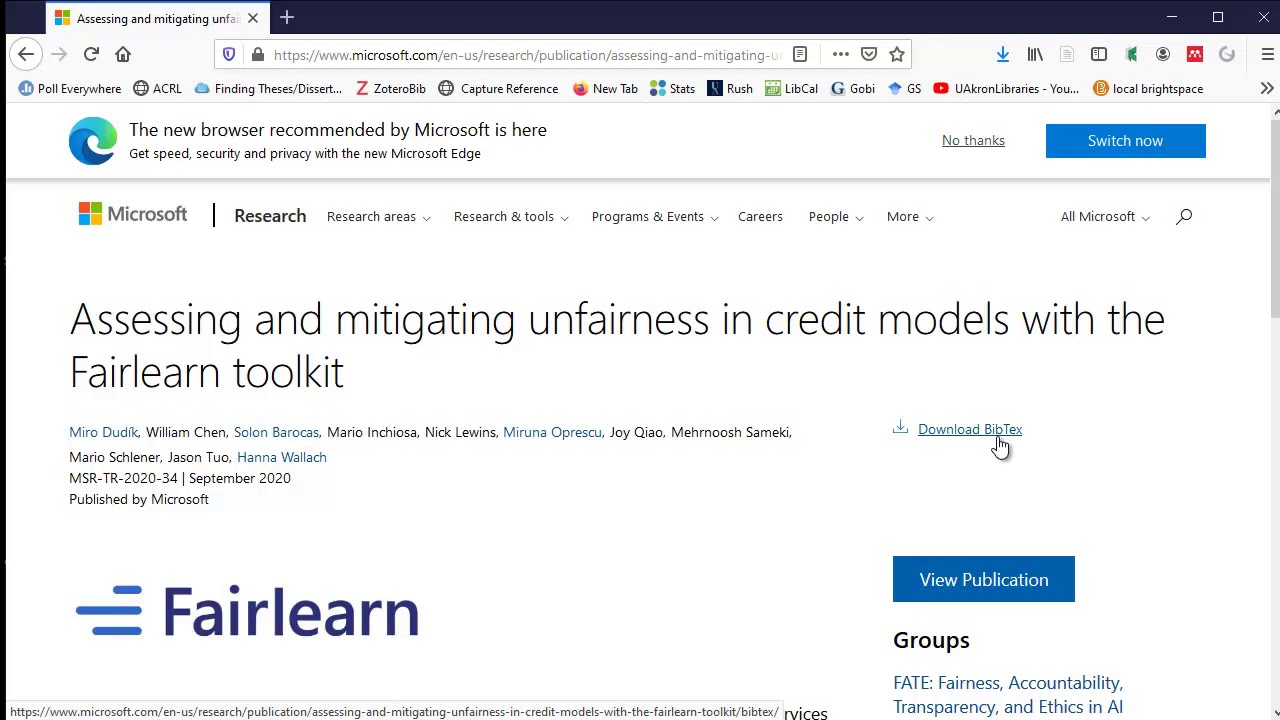Click the Switch now button
The image size is (1280, 720).
pyautogui.click(x=1125, y=141)
